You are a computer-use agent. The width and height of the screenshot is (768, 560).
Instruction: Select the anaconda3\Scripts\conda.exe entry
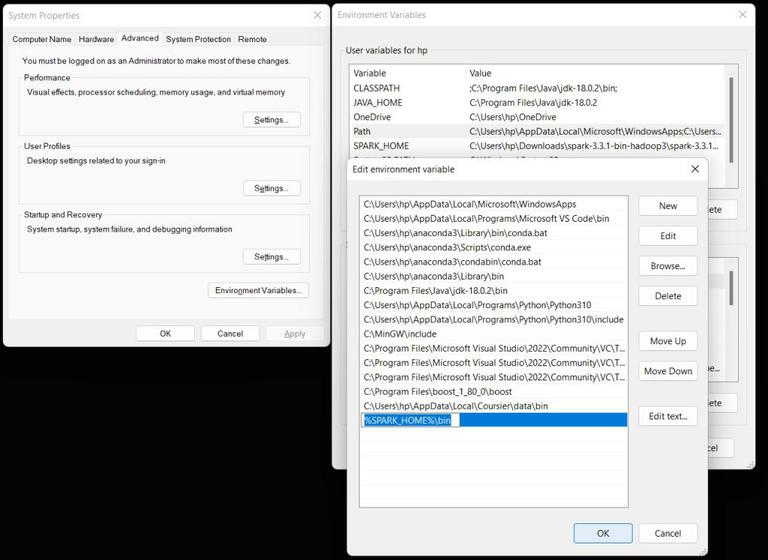pyautogui.click(x=494, y=247)
